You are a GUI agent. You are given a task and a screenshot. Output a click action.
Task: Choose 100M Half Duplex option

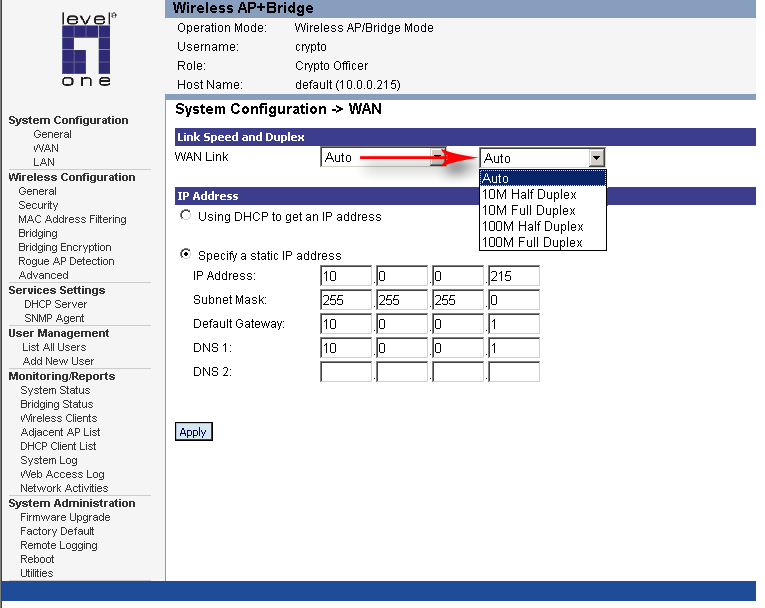point(543,226)
